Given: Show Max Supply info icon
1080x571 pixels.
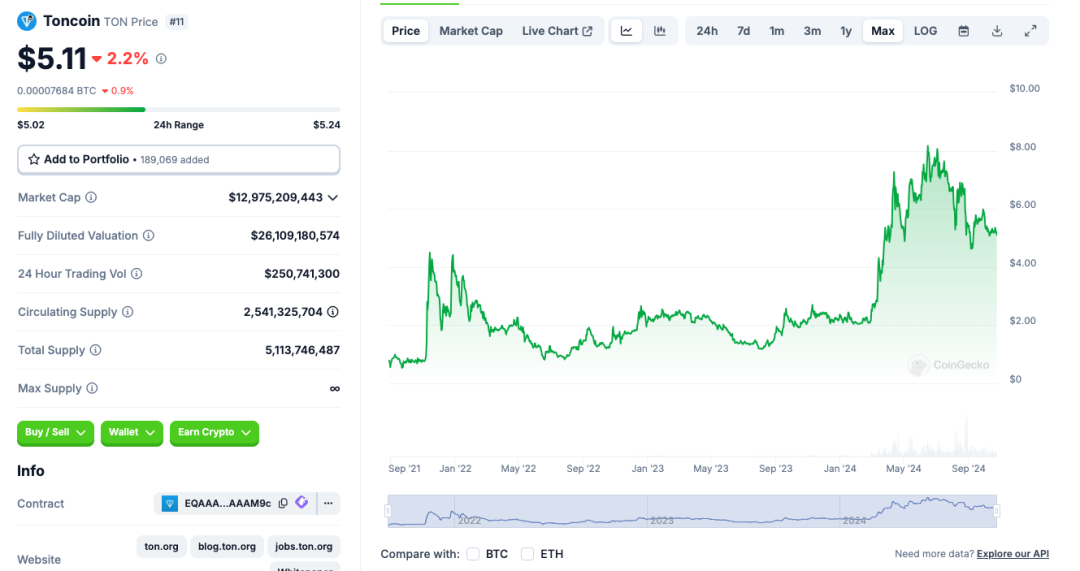Looking at the screenshot, I should point(92,388).
